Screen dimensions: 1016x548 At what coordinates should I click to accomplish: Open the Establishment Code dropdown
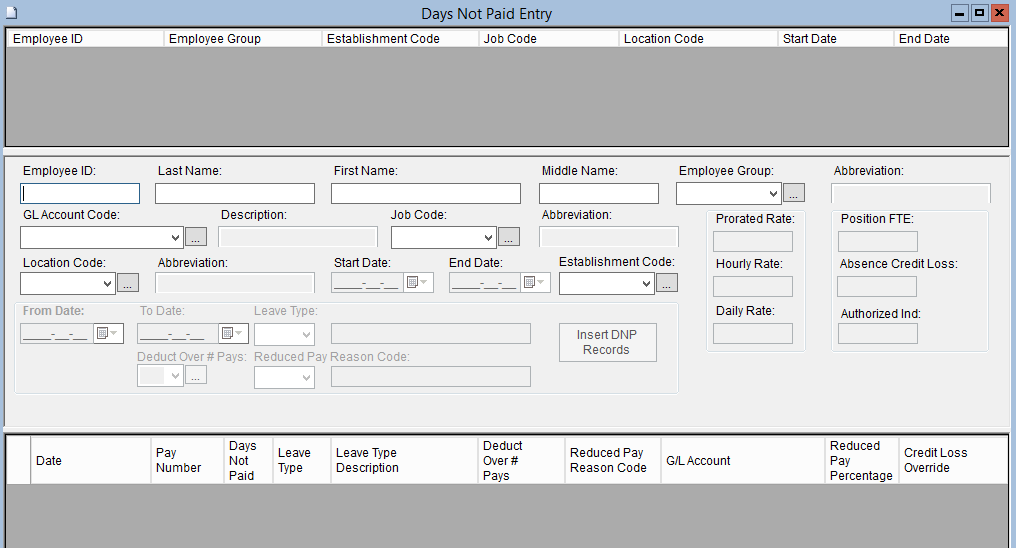(x=647, y=283)
